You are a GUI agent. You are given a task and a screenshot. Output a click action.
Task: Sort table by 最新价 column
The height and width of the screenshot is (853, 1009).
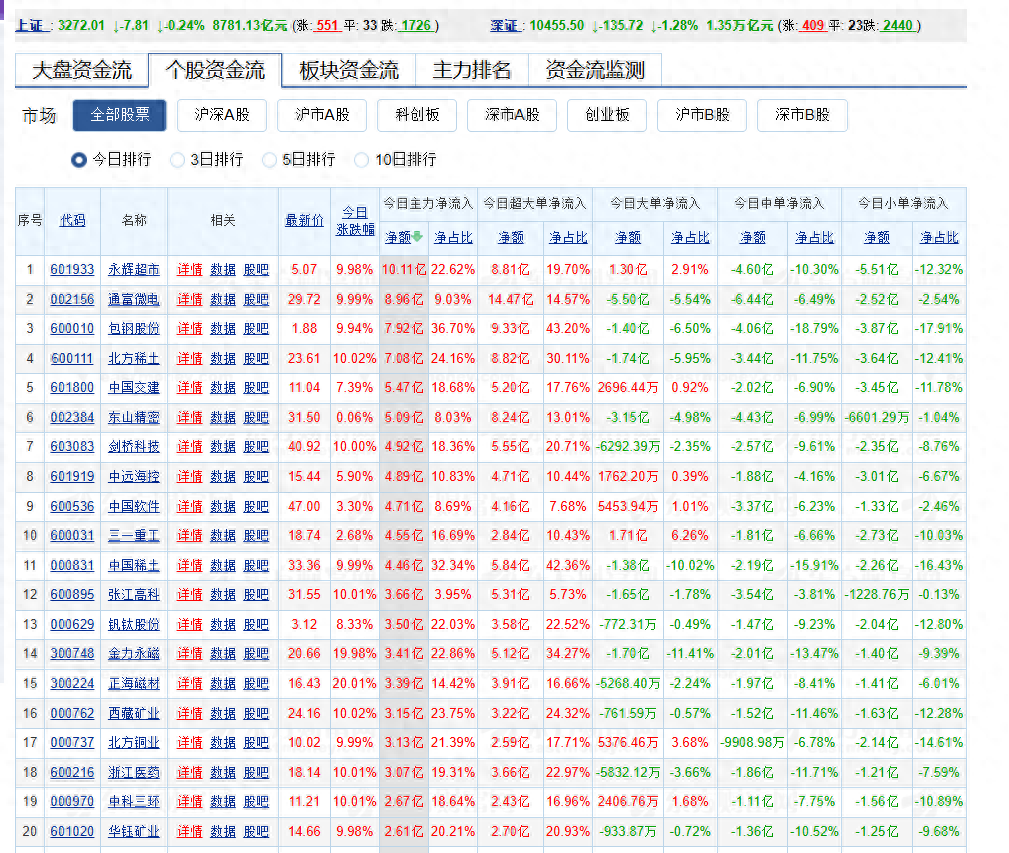point(304,220)
